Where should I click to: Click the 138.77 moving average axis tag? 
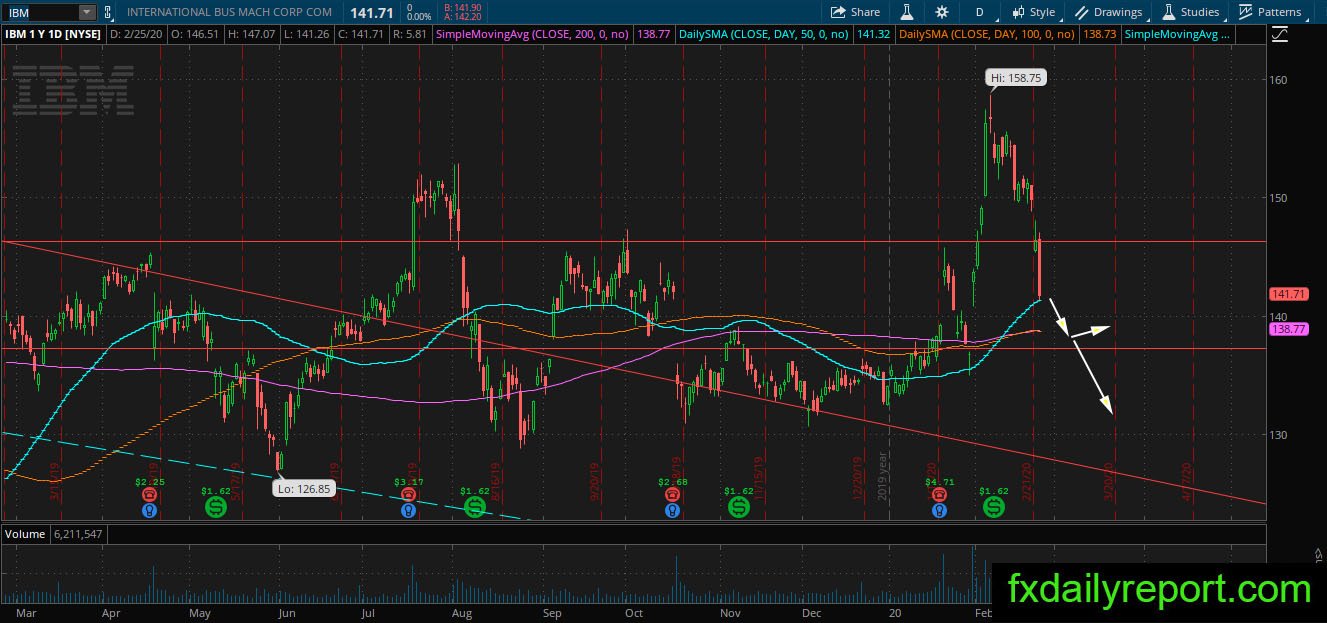pos(1288,328)
